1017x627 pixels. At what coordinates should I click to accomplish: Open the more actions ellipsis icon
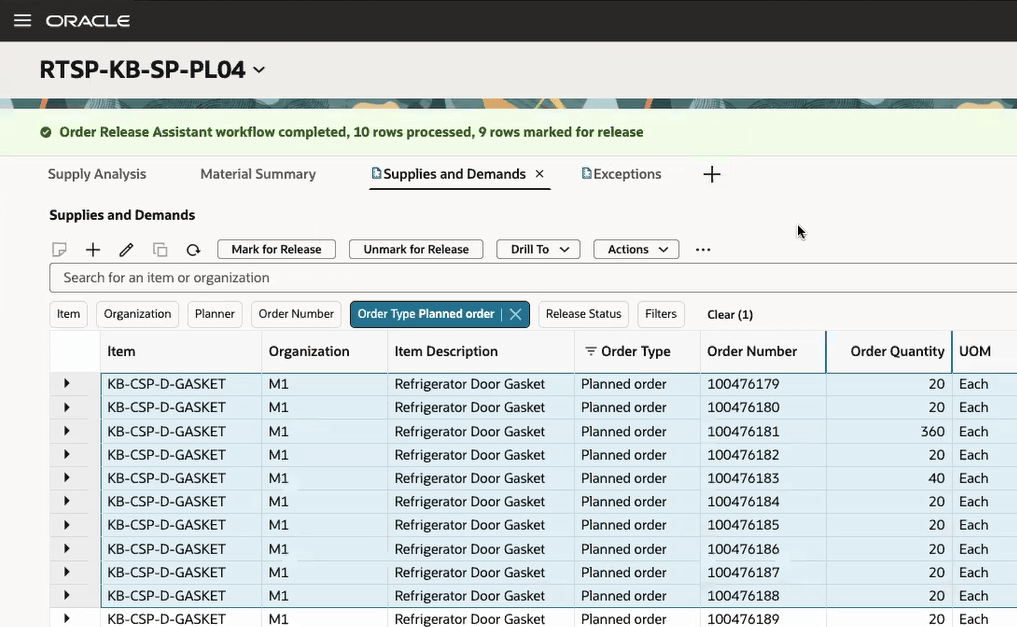[x=703, y=249]
